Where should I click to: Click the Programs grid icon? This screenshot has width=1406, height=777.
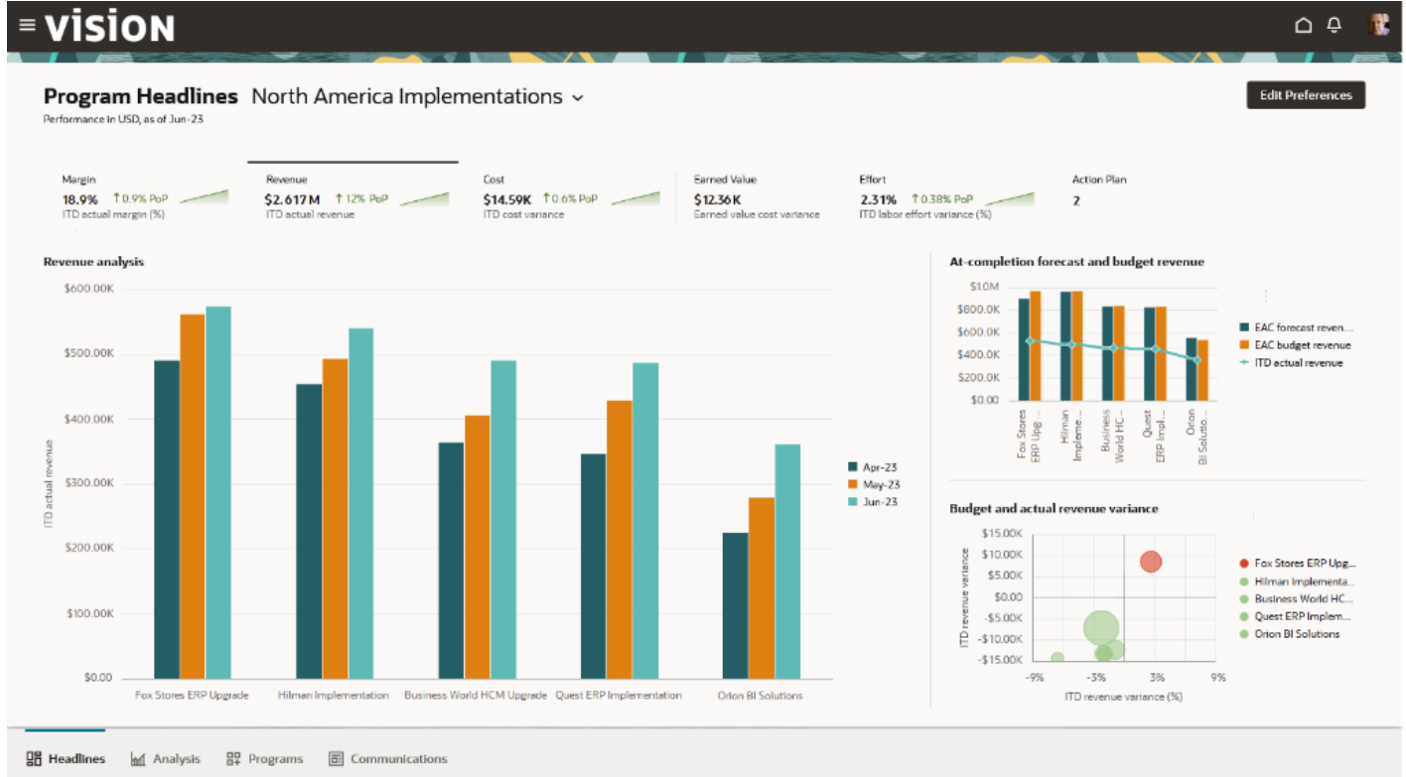pyautogui.click(x=234, y=759)
